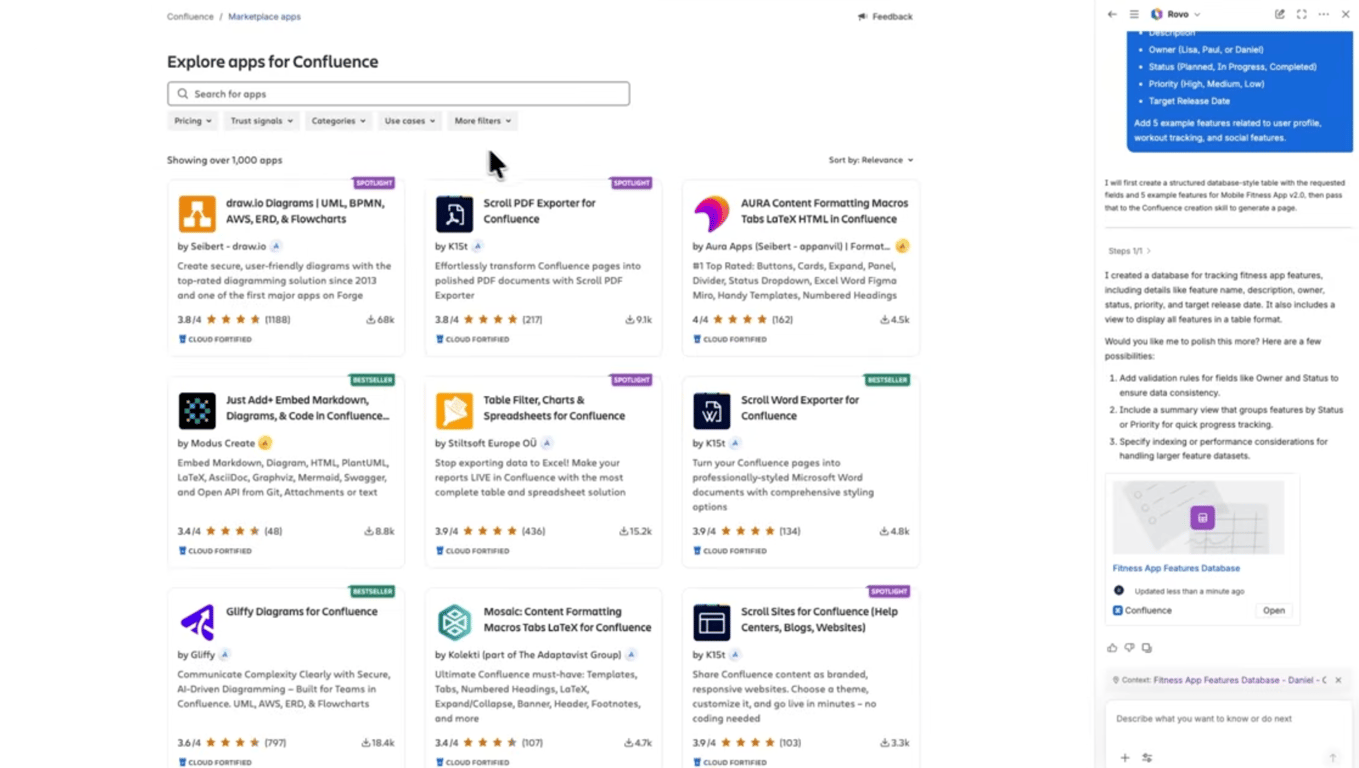Viewport: 1359px width, 768px height.
Task: Click the (1188) reviews count on draw.io
Action: pos(278,320)
